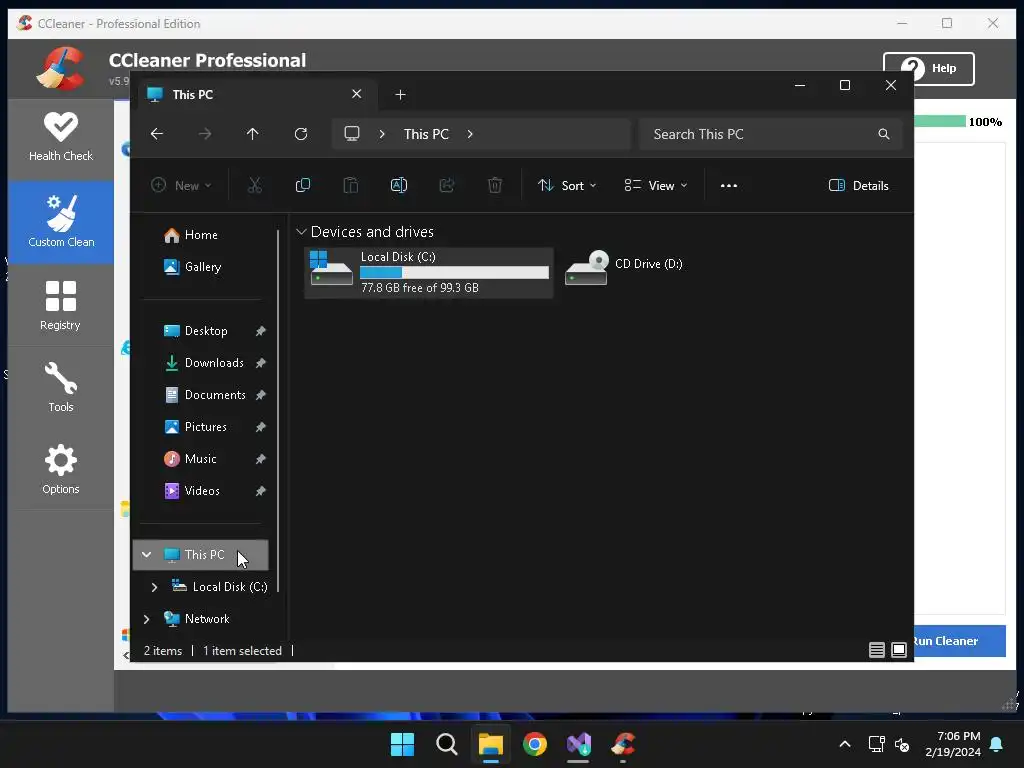Viewport: 1024px width, 768px height.
Task: Open taskbar Search
Action: [x=447, y=744]
